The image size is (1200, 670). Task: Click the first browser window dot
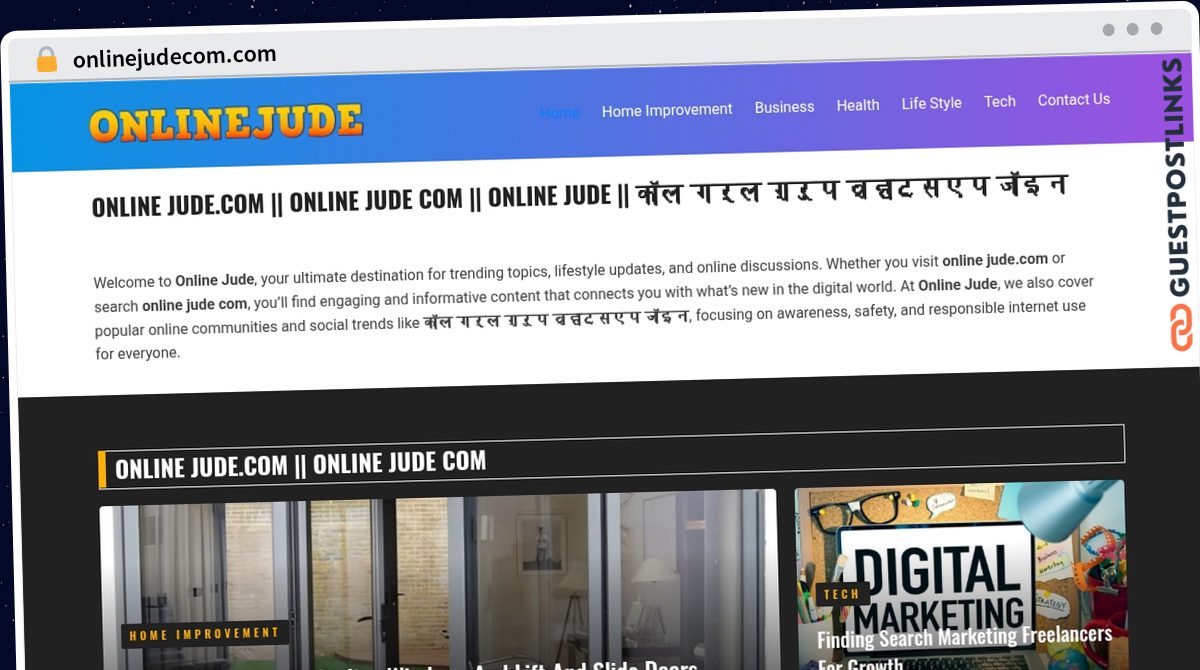pyautogui.click(x=1108, y=30)
